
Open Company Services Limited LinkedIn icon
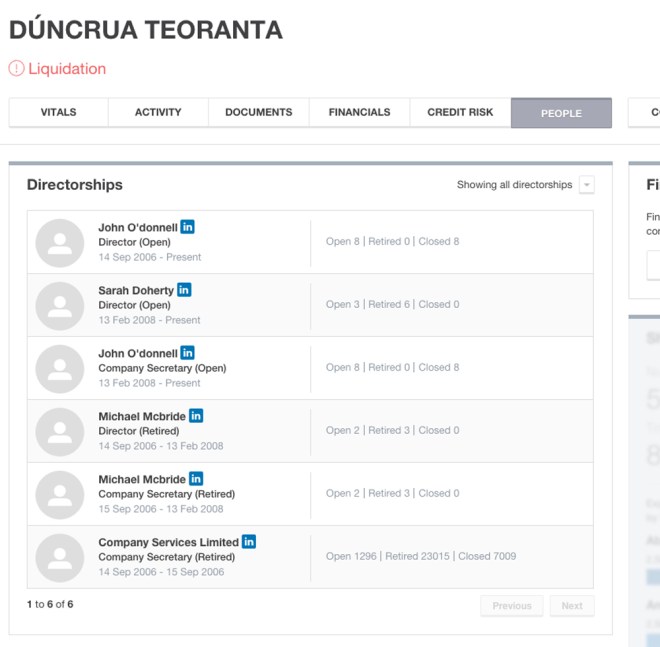tap(249, 541)
